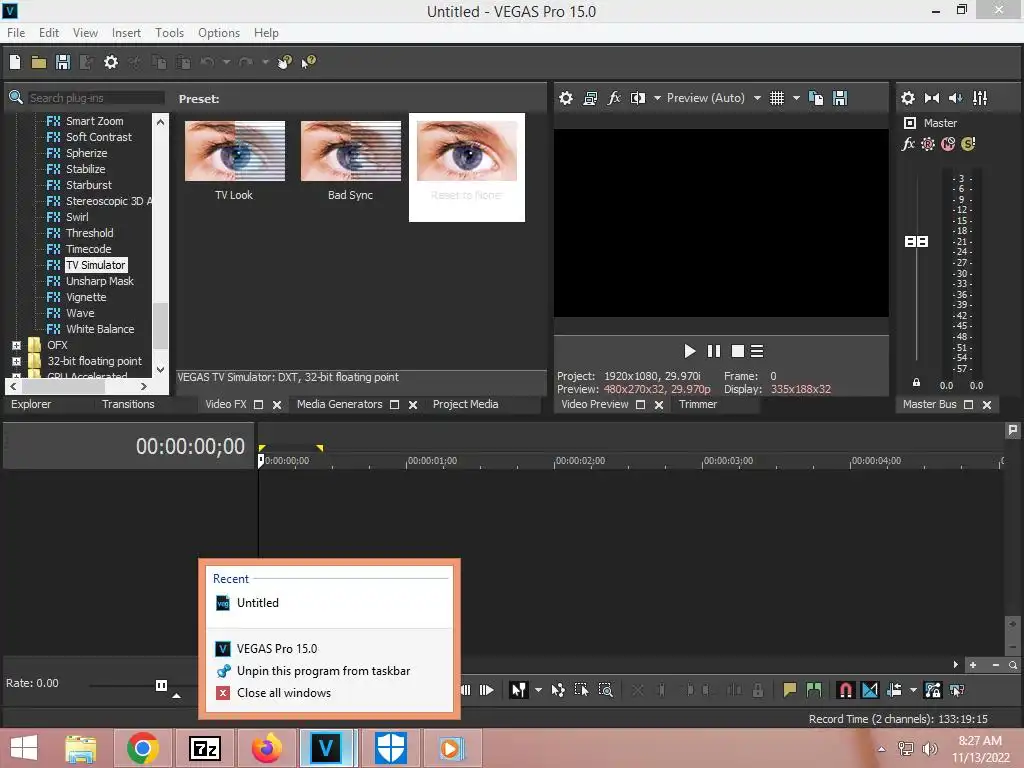The image size is (1024, 768).
Task: Toggle Auto Ripple icon
Action: [x=894, y=690]
